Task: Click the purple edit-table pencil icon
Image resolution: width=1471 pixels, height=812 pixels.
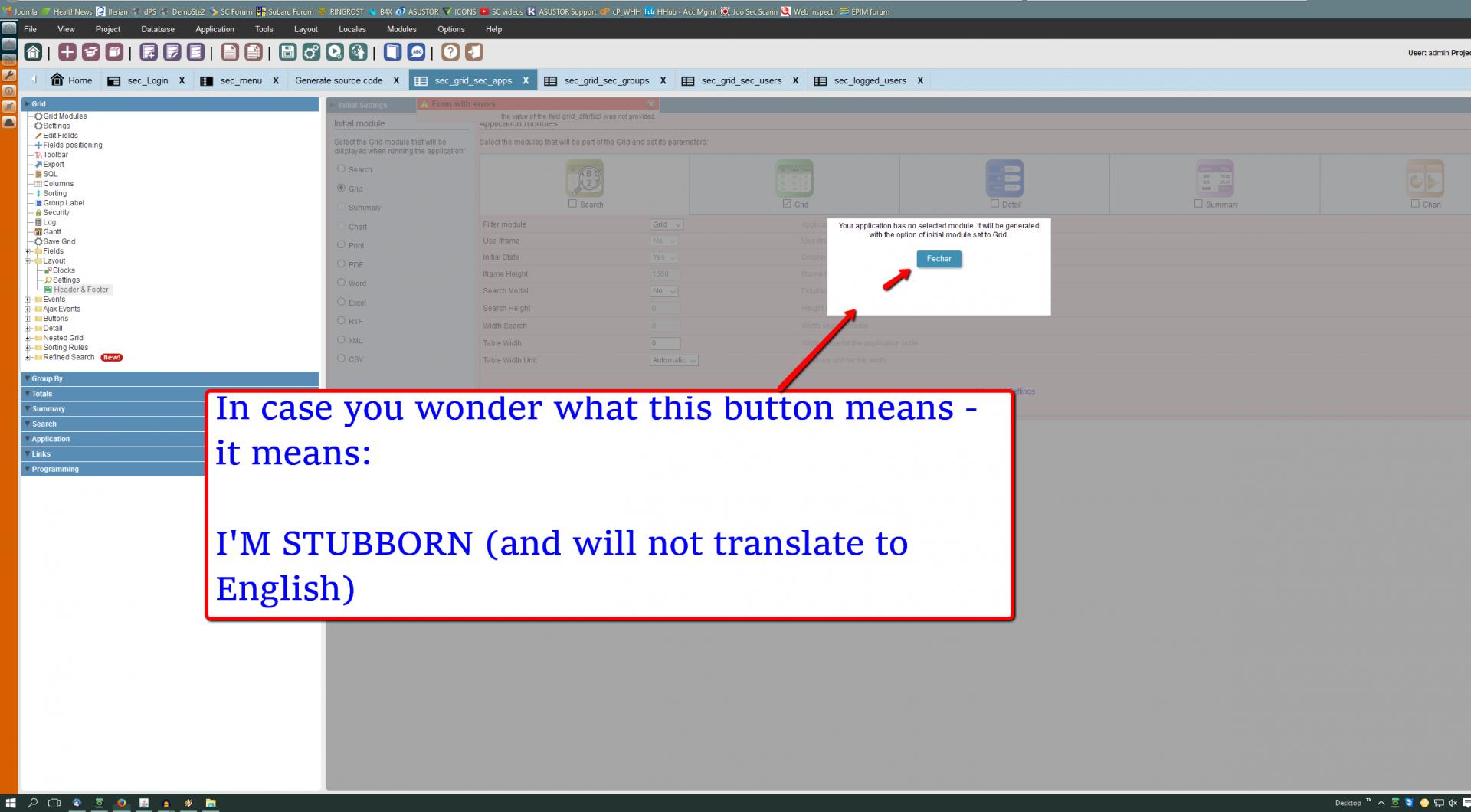Action: click(x=172, y=52)
